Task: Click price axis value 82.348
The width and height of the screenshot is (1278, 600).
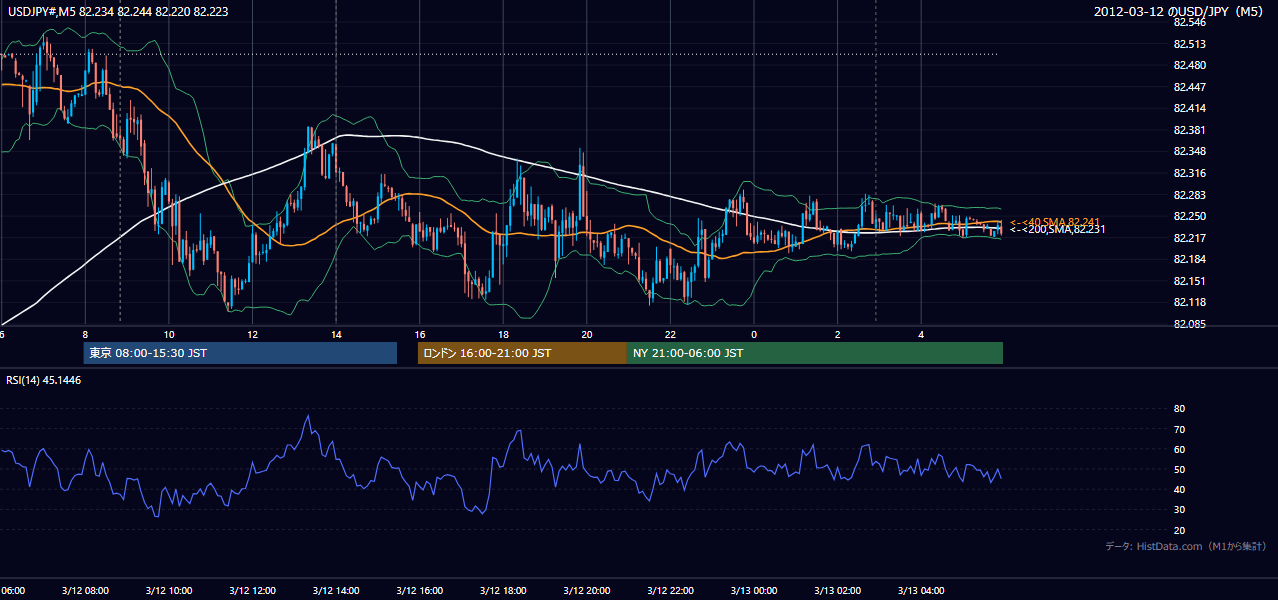Action: coord(1189,151)
